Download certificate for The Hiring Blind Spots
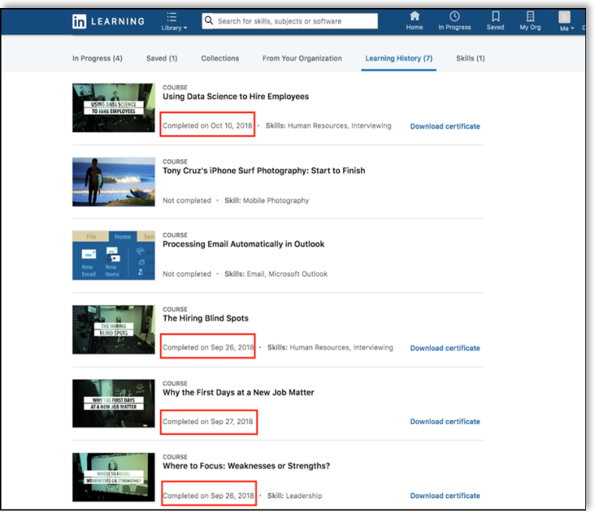This screenshot has width=595, height=512. pos(445,348)
